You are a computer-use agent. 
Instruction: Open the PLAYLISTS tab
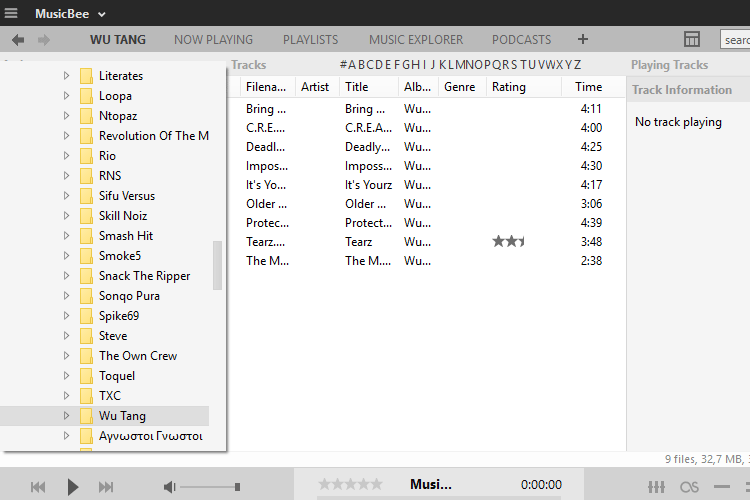(x=310, y=40)
